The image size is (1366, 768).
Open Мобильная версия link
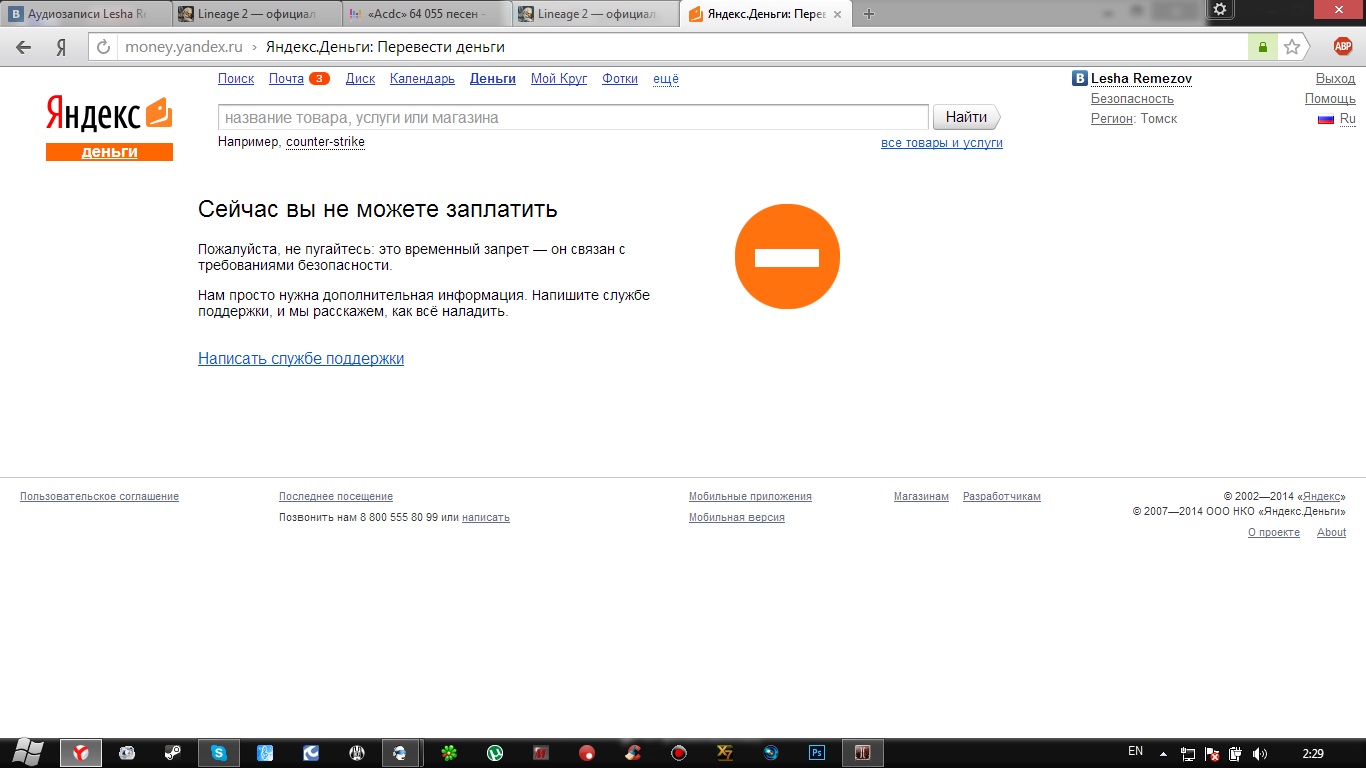737,518
